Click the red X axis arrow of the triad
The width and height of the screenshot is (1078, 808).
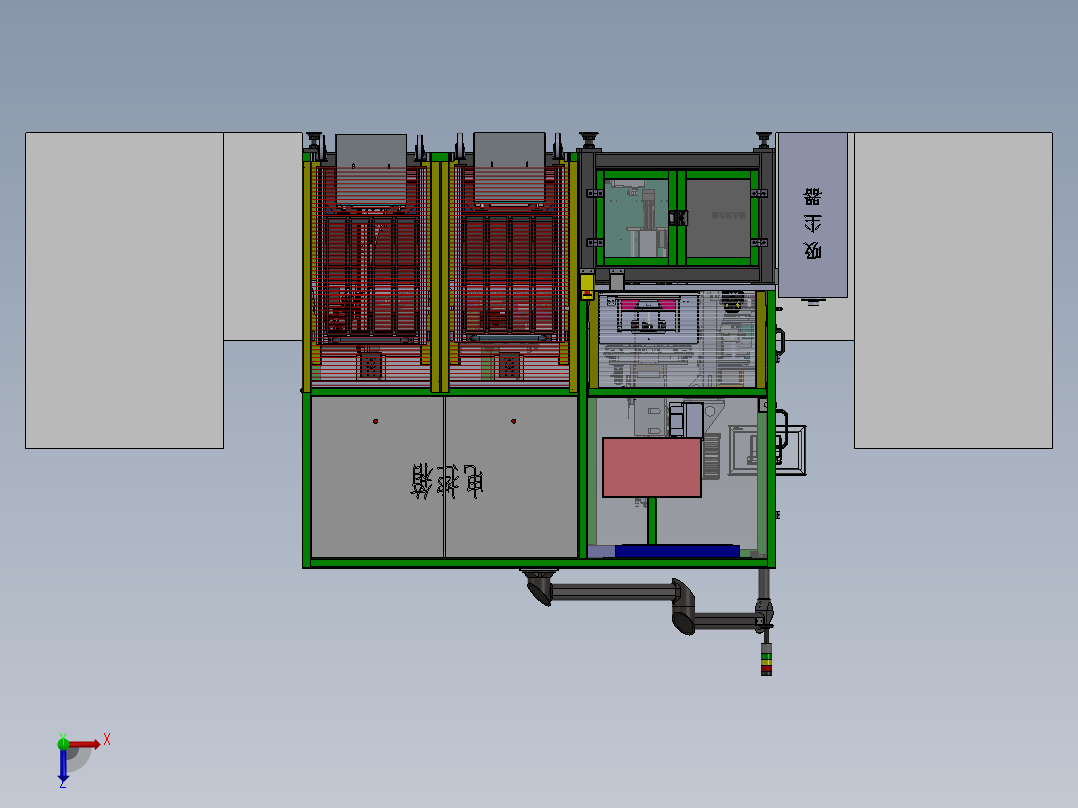(84, 744)
